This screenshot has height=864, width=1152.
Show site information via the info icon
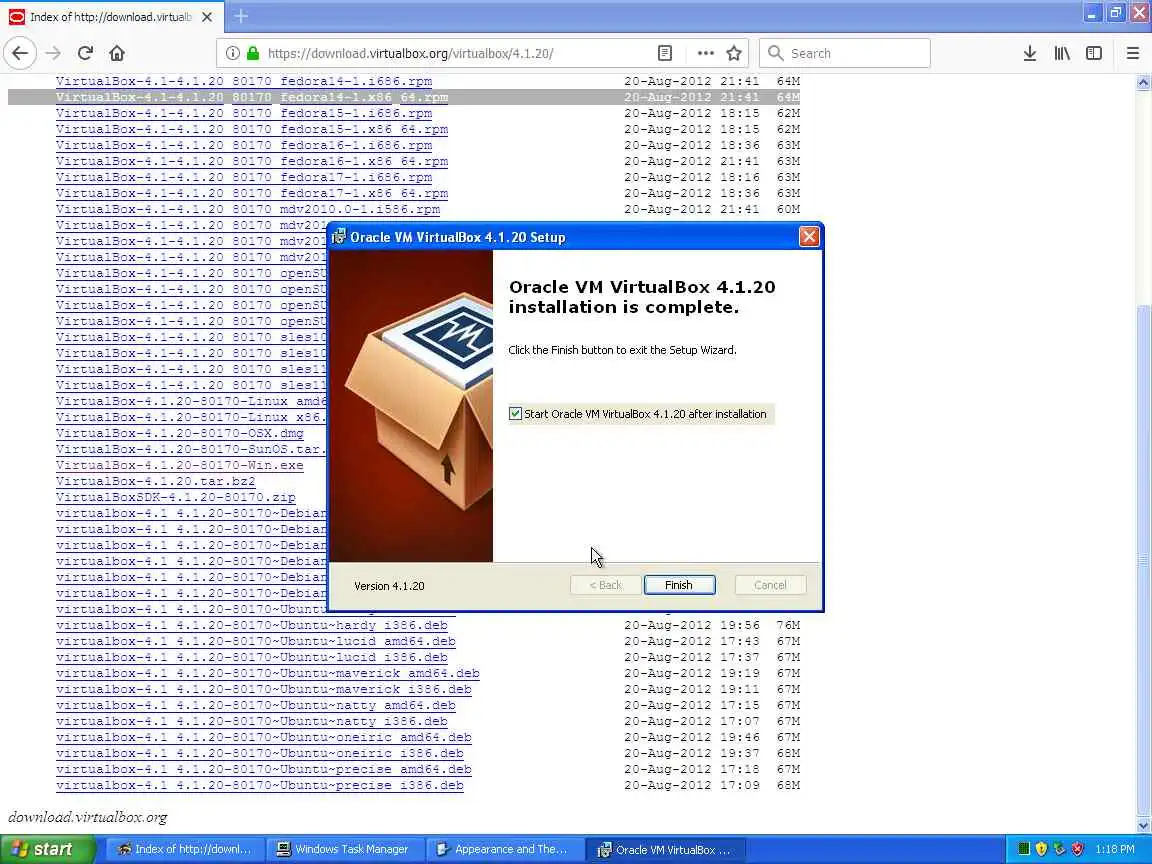232,53
